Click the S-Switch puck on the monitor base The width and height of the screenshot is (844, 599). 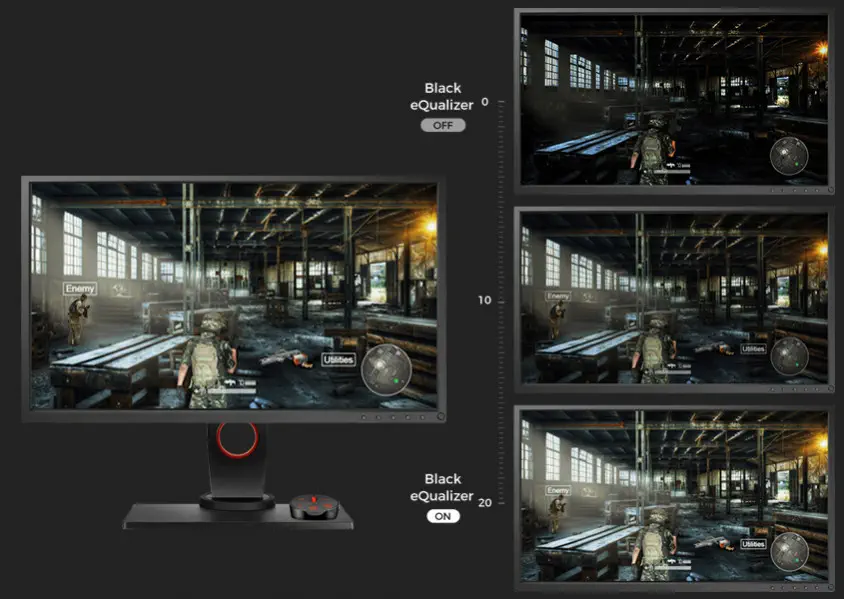314,506
